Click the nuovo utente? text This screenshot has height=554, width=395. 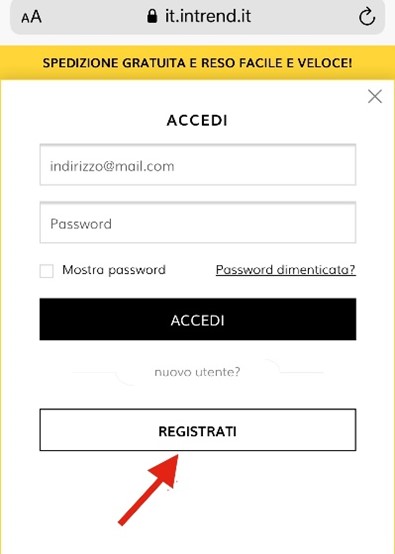(x=197, y=372)
